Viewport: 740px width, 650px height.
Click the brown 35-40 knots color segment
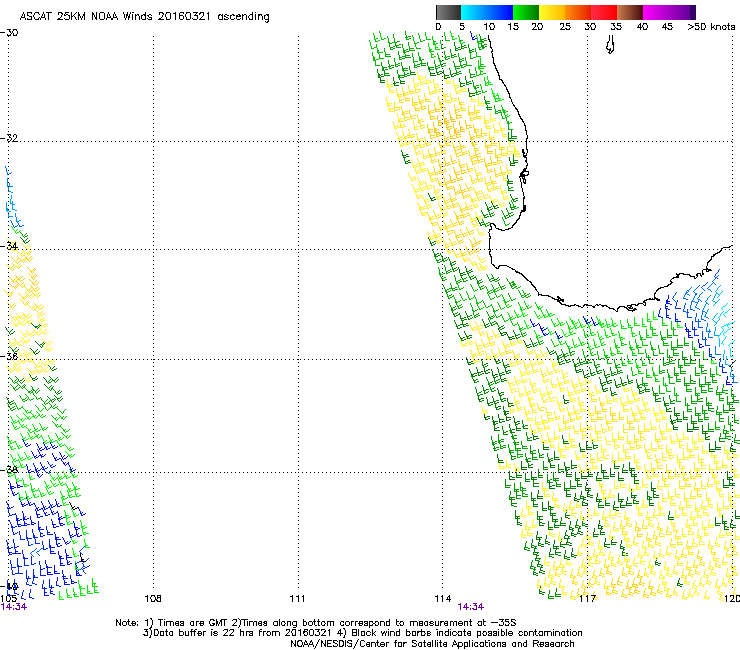point(630,12)
